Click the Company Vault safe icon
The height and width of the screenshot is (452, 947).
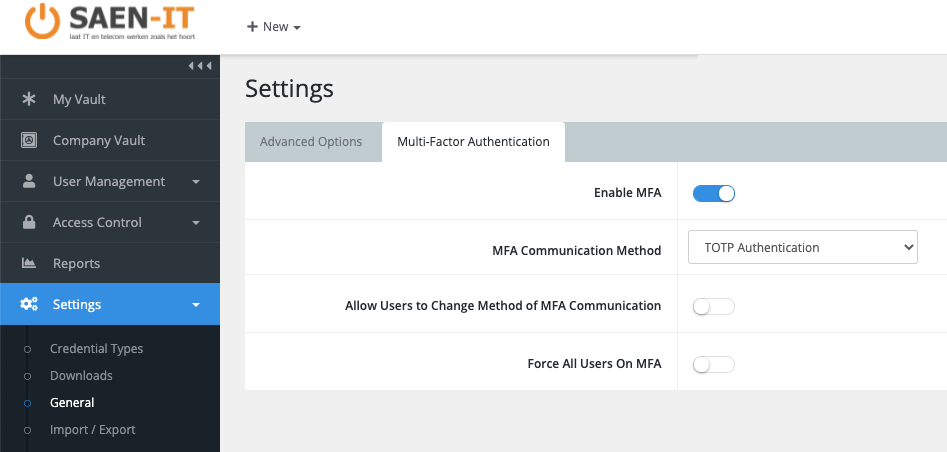tap(29, 140)
